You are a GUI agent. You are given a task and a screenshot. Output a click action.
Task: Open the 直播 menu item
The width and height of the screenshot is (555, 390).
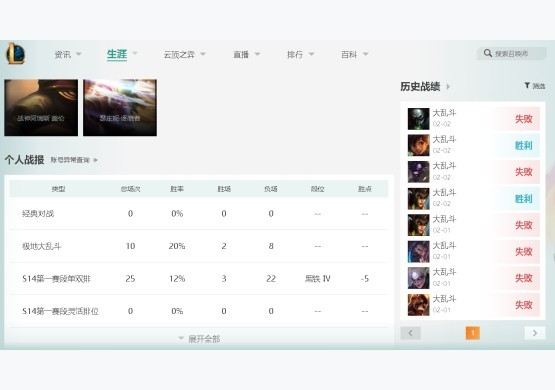(x=241, y=54)
